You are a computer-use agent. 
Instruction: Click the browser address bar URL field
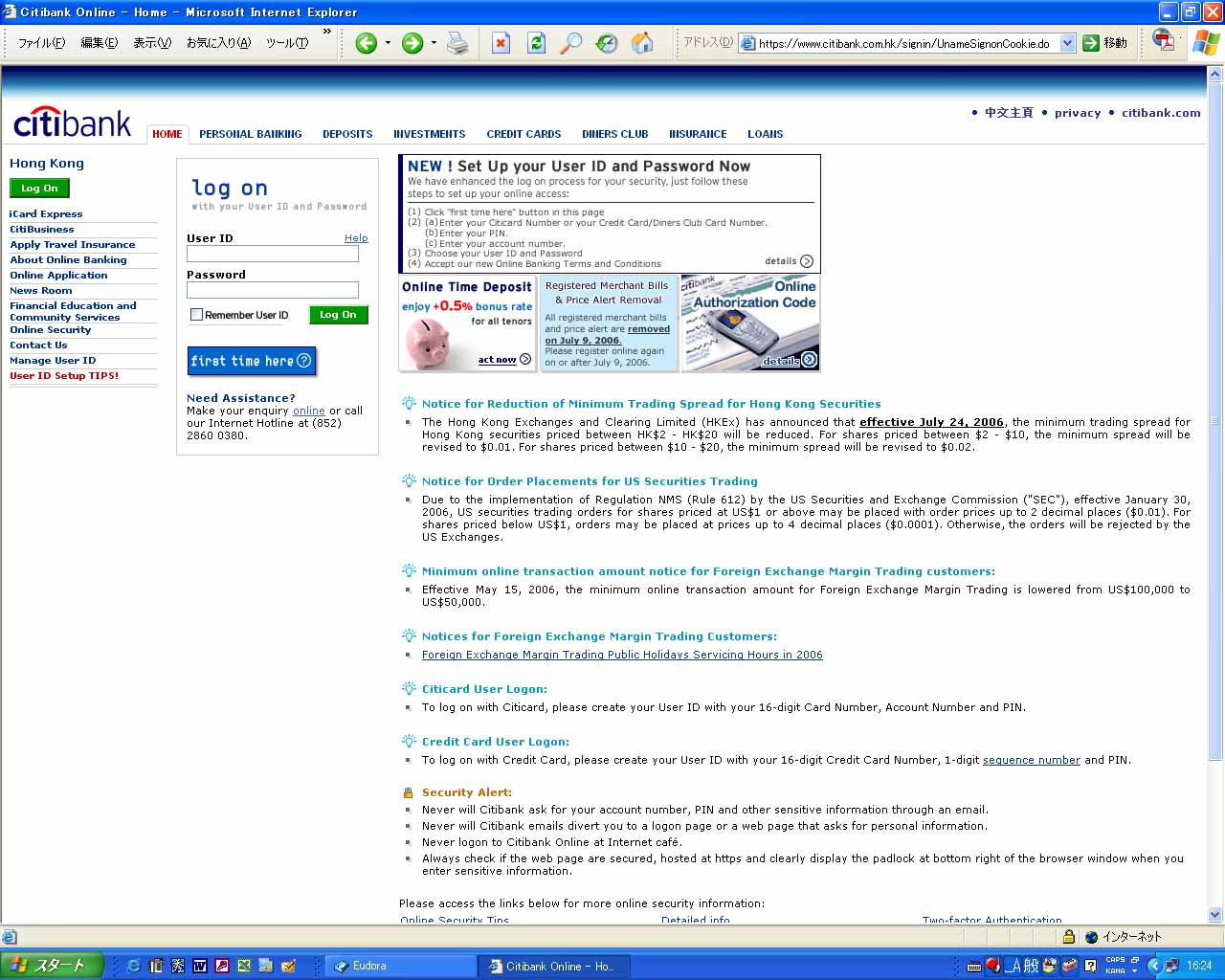[x=906, y=43]
